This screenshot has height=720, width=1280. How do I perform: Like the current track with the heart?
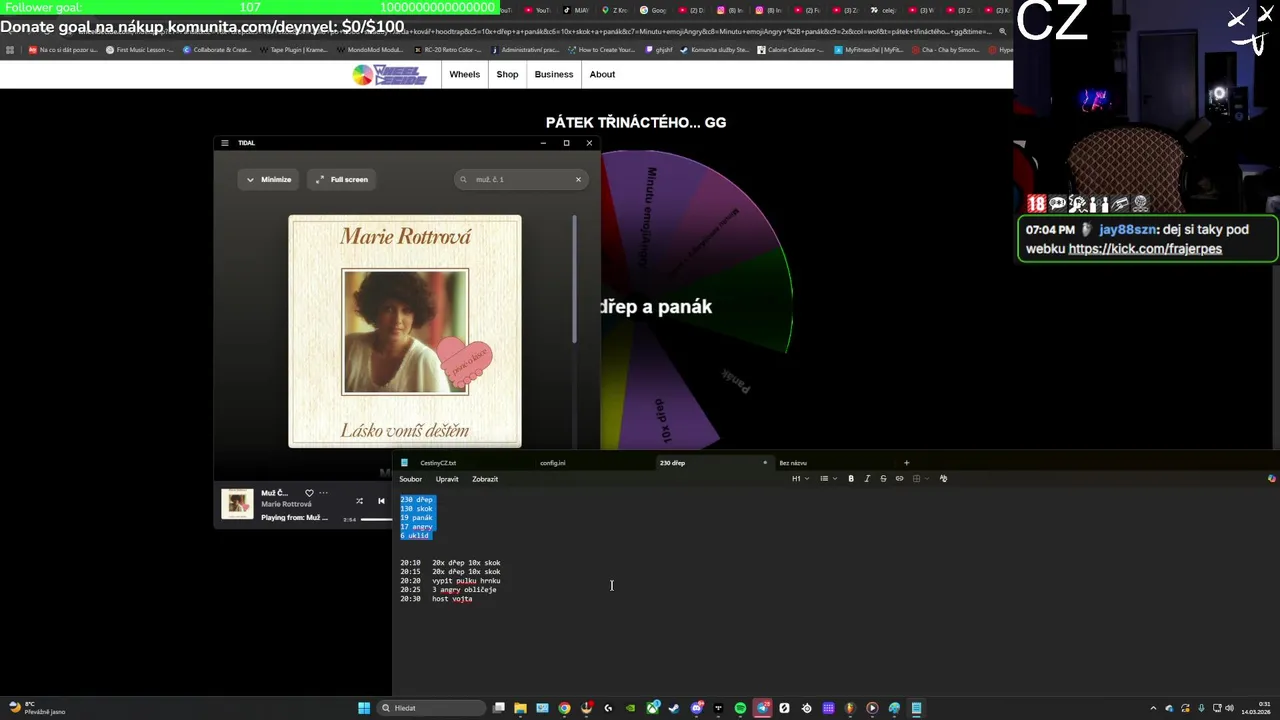309,493
